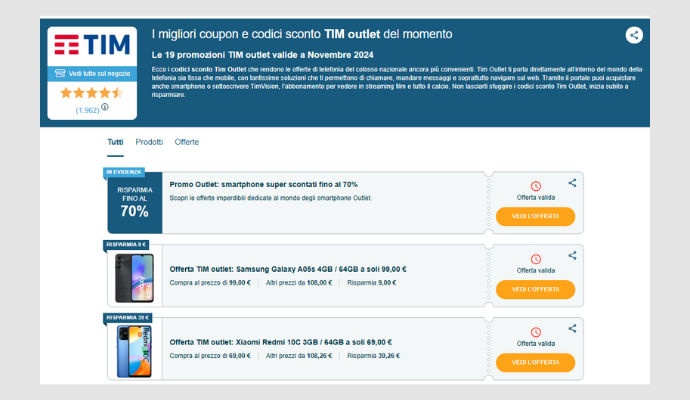Open the Samsung Galaxy A05s offer title
690x400 pixels.
click(288, 269)
